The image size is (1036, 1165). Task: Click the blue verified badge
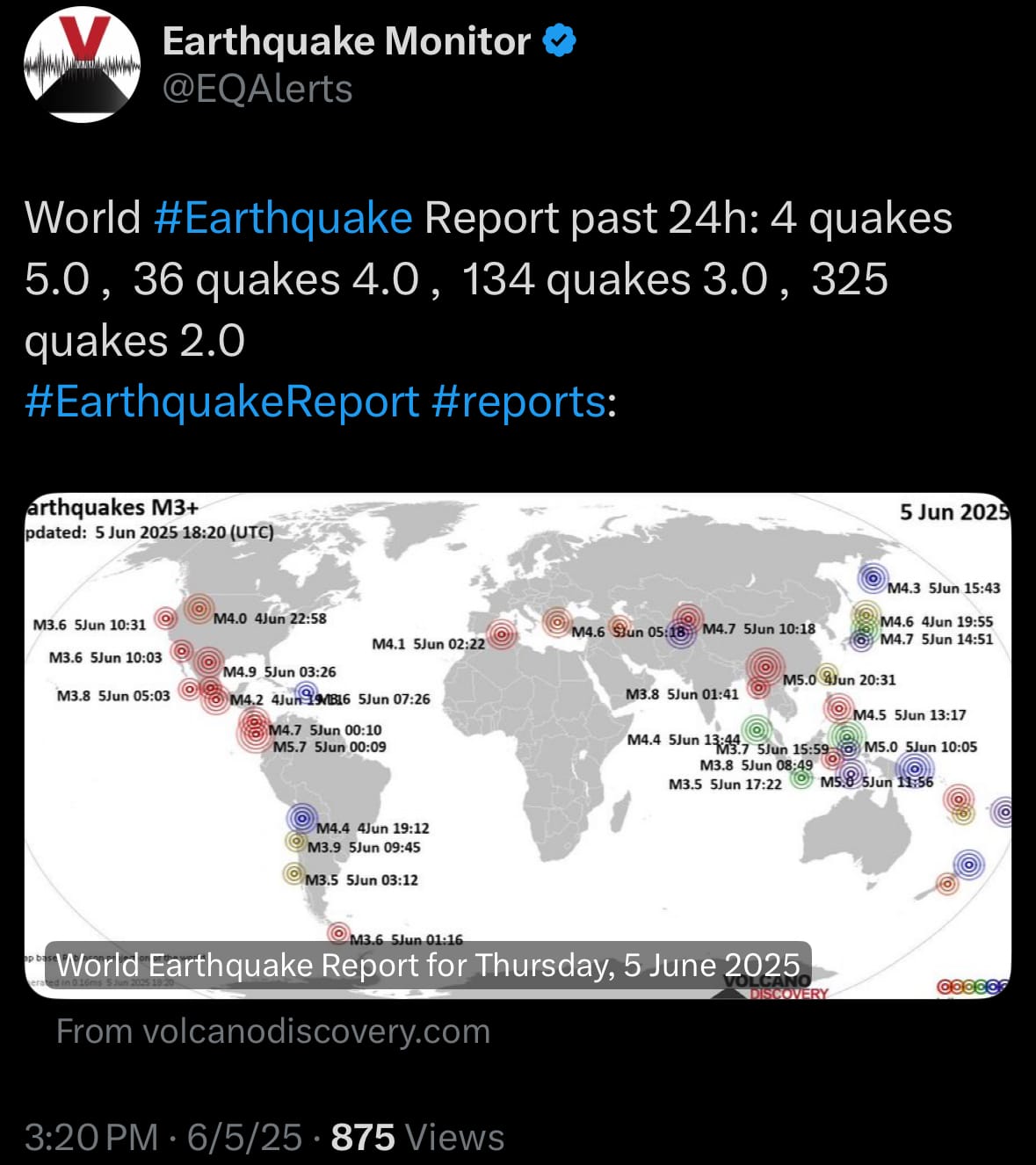pyautogui.click(x=561, y=40)
